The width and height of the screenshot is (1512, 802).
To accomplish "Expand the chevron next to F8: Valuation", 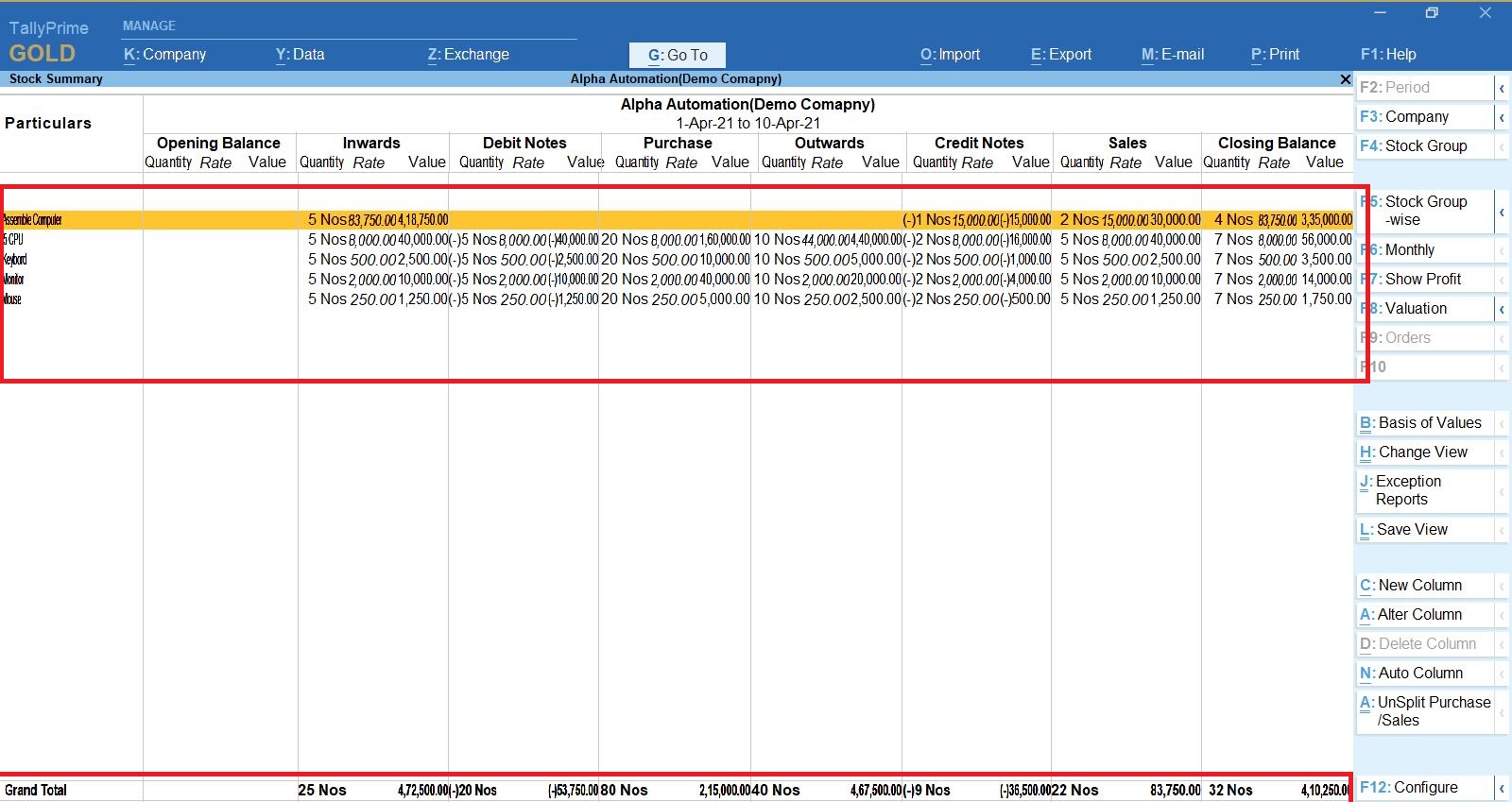I will [1501, 309].
